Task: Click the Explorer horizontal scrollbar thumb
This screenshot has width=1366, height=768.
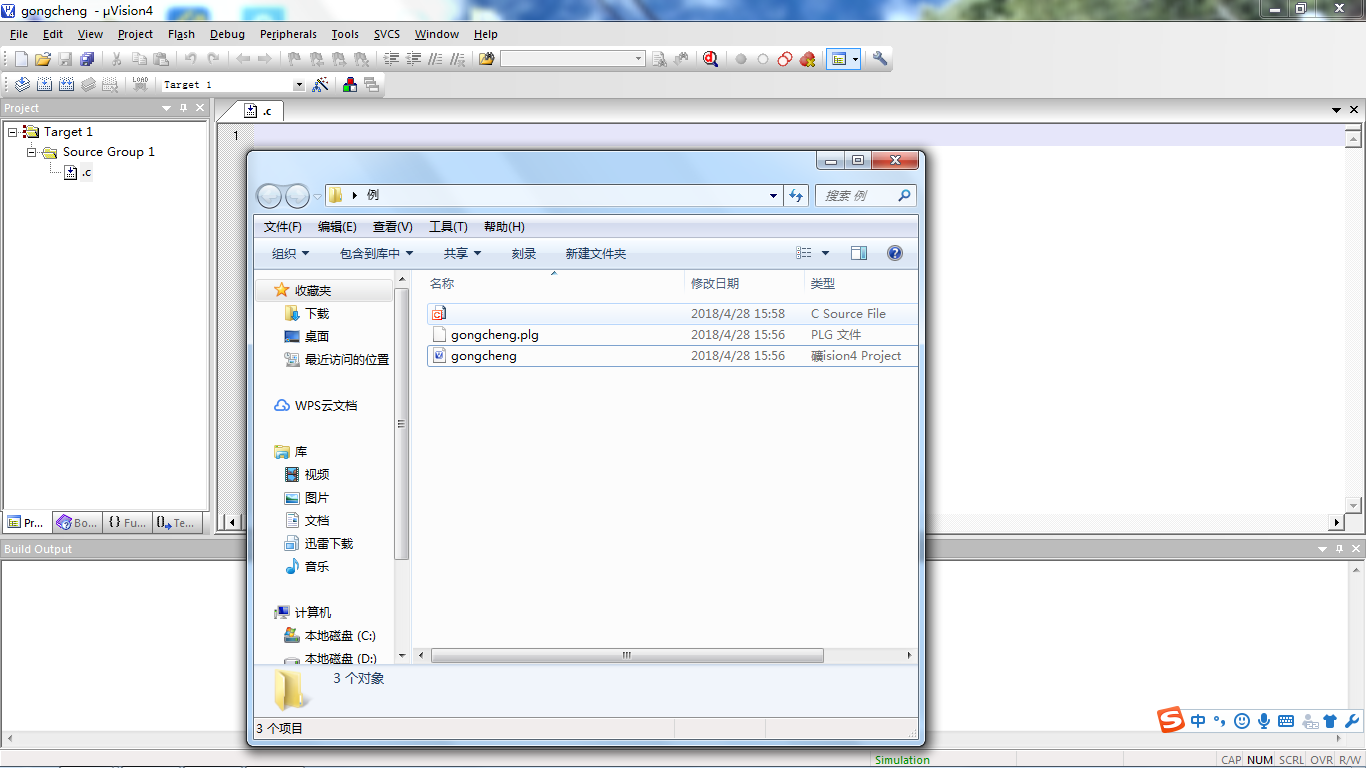Action: (627, 656)
